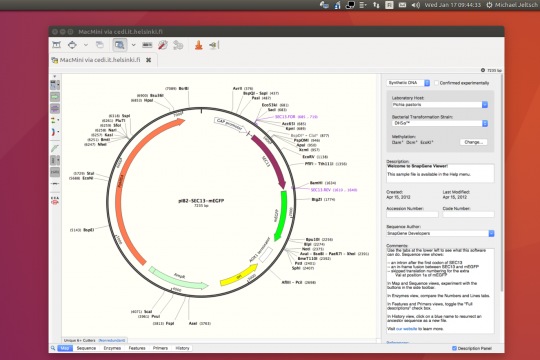540x360 pixels.
Task: Open the small arrow beside the enzymes icon
Action: point(58,85)
